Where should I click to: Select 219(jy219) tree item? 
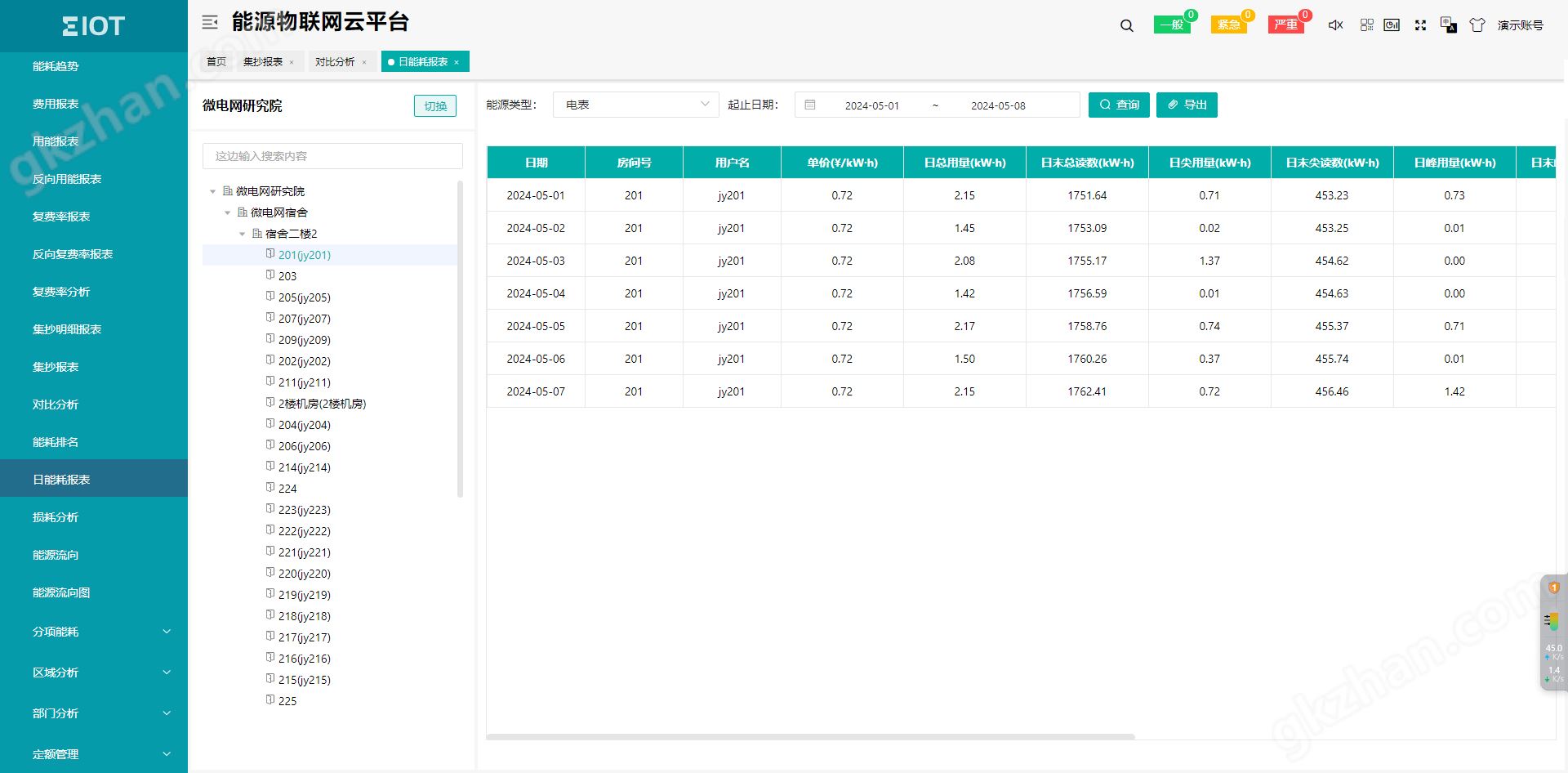[305, 595]
